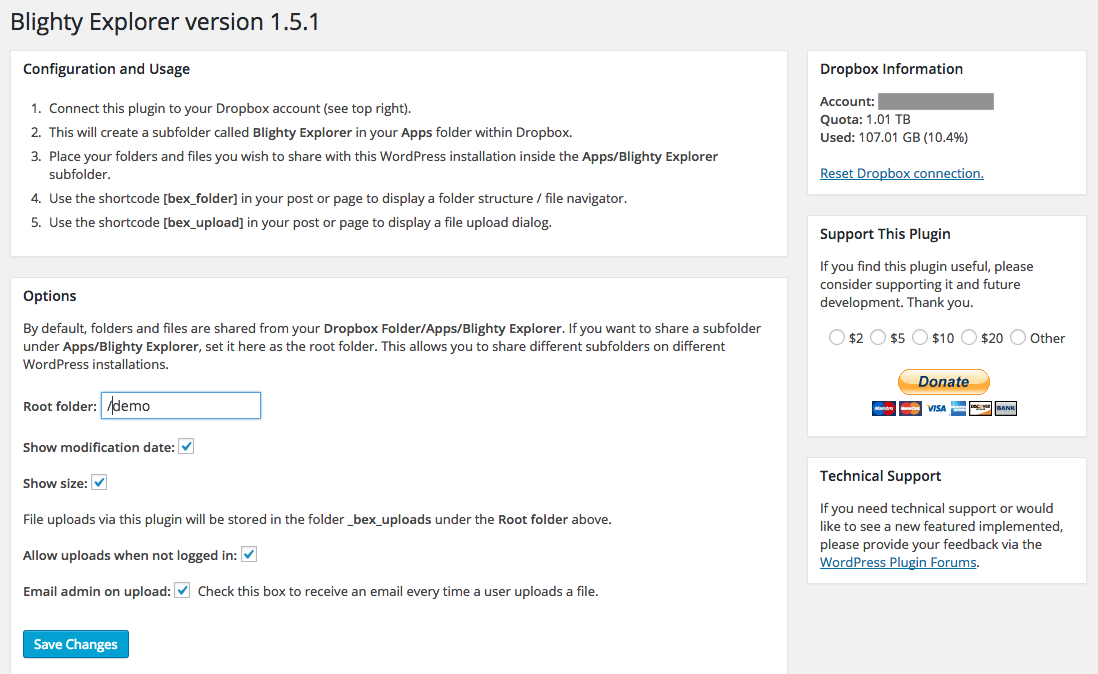Toggle Allow uploads when not logged in
1098x674 pixels.
(249, 554)
